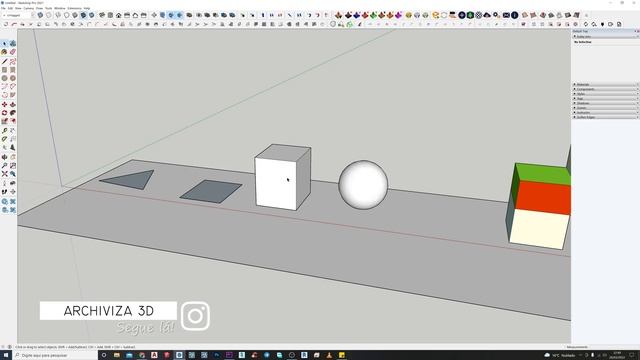This screenshot has width=640, height=360.
Task: Enable Shaded face style
Action: tap(75, 15)
